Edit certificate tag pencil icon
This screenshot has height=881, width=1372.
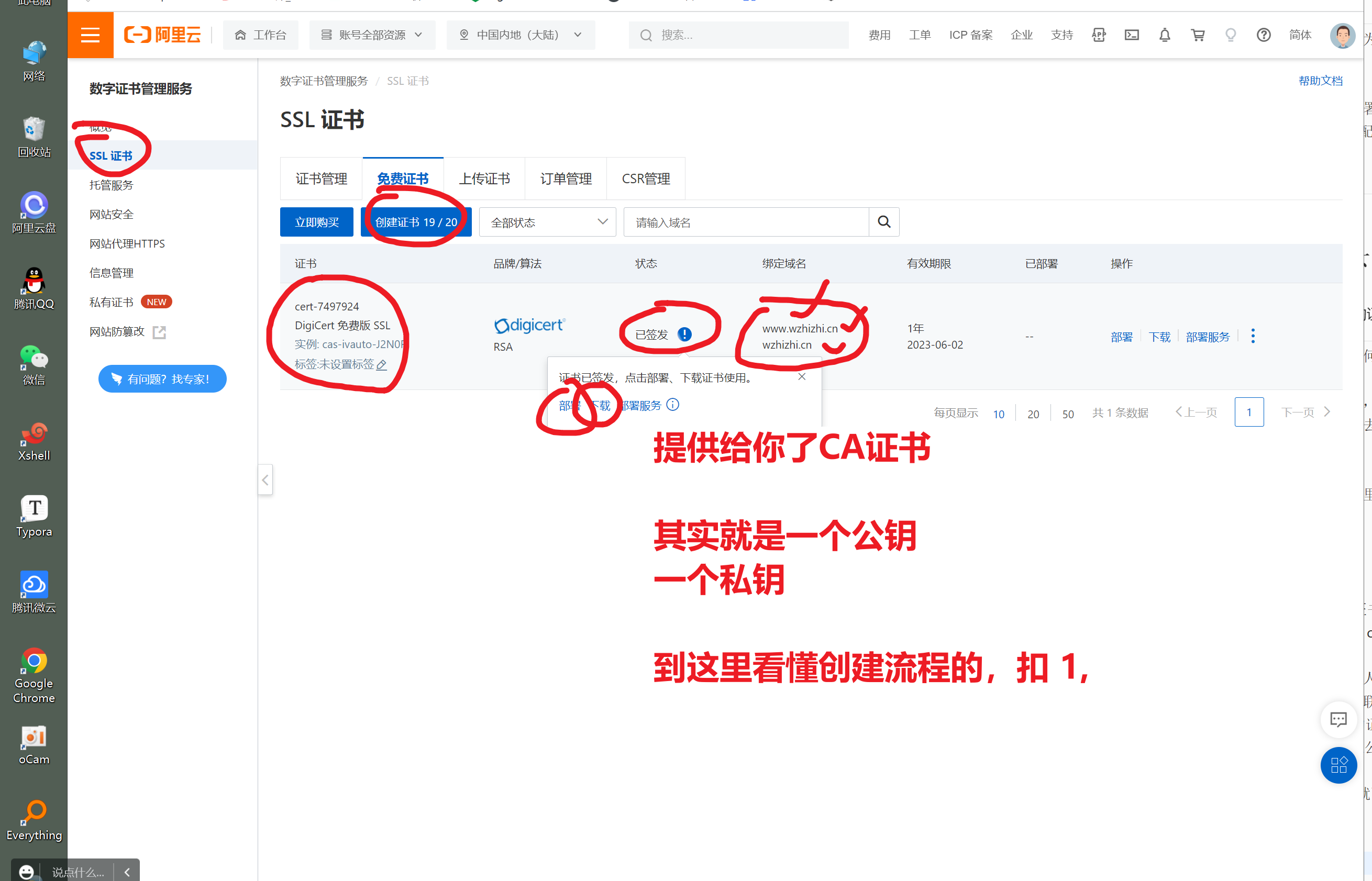(382, 364)
